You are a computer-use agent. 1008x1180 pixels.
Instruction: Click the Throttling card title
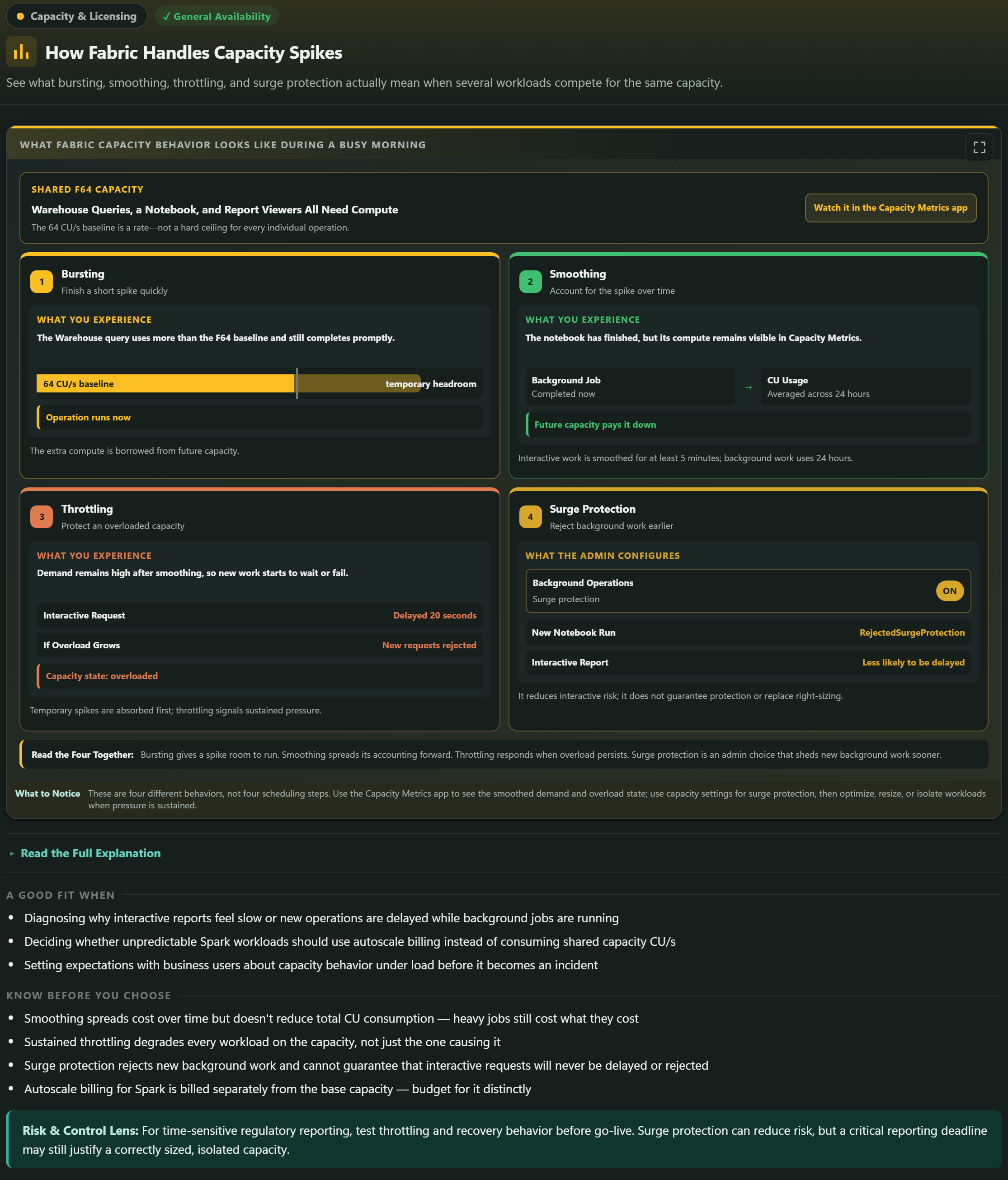point(87,509)
